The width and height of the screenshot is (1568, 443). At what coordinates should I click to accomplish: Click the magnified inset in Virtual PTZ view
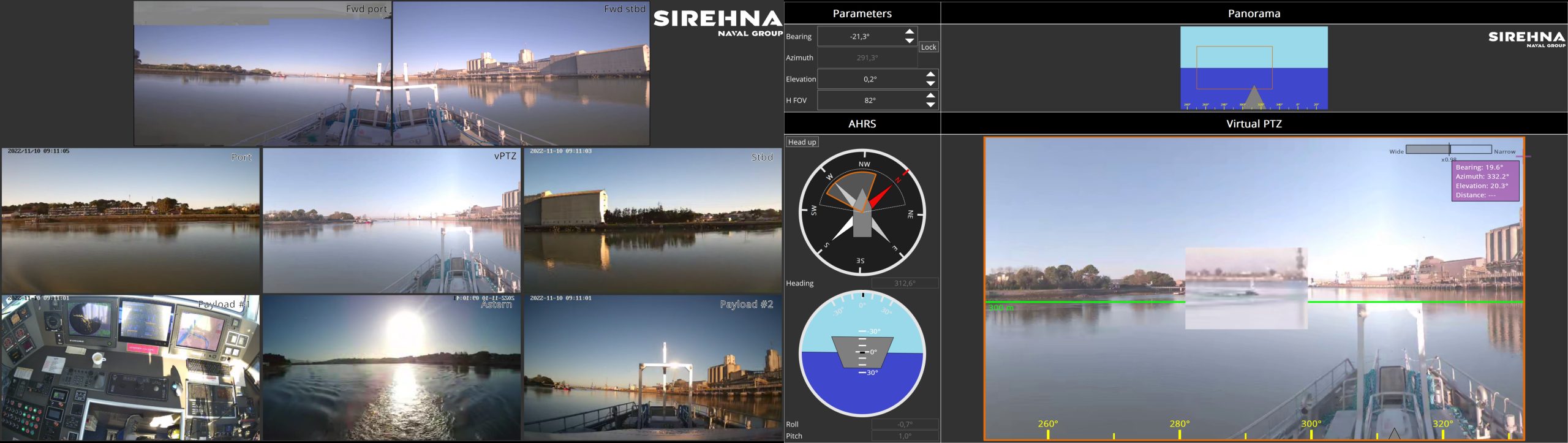(x=1246, y=288)
